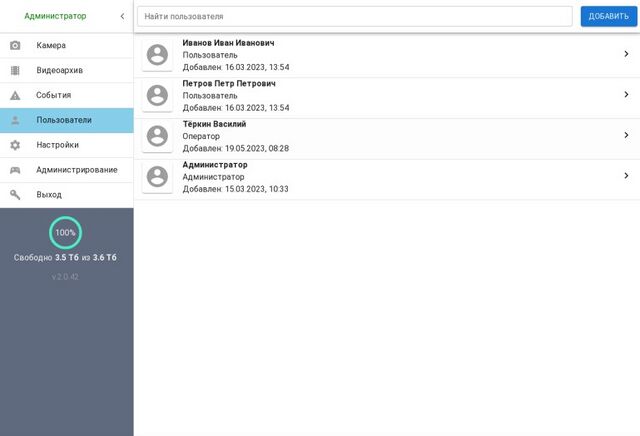The image size is (640, 436).
Task: Open chevron for Петров Петр Петрович
Action: pos(625,95)
